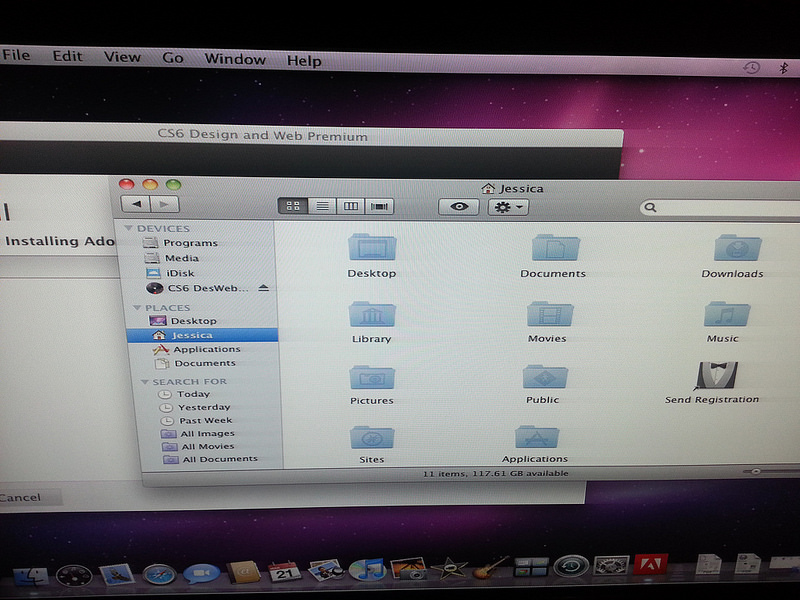Cancel the Adobe installer

[20, 497]
